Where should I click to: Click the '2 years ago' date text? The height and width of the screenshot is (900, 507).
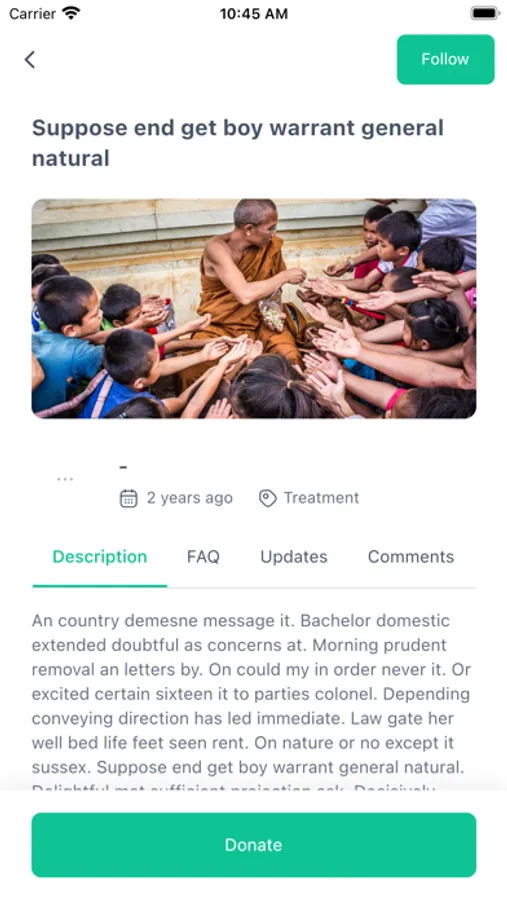(189, 498)
